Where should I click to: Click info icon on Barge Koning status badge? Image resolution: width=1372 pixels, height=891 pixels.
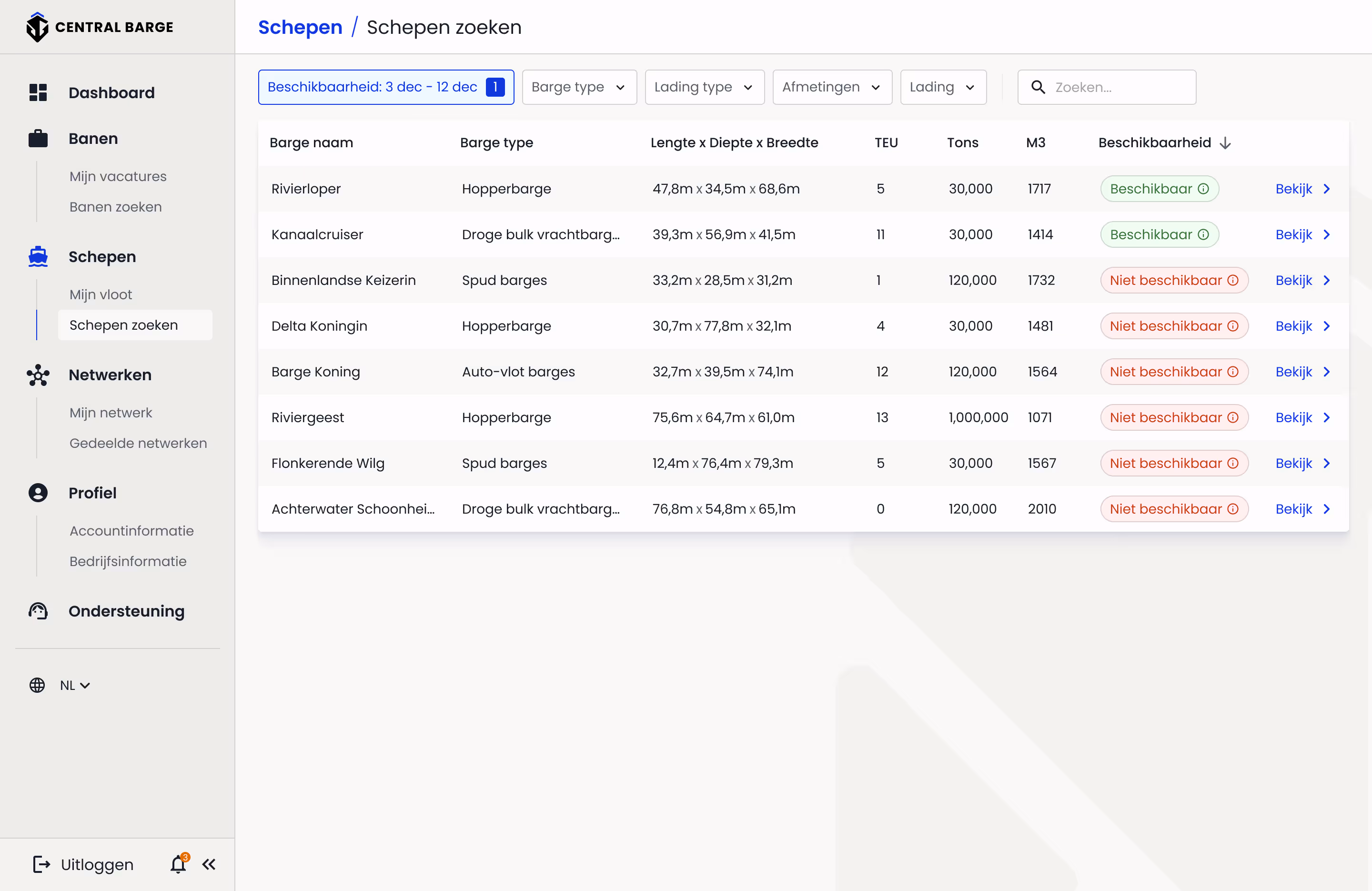(1232, 371)
